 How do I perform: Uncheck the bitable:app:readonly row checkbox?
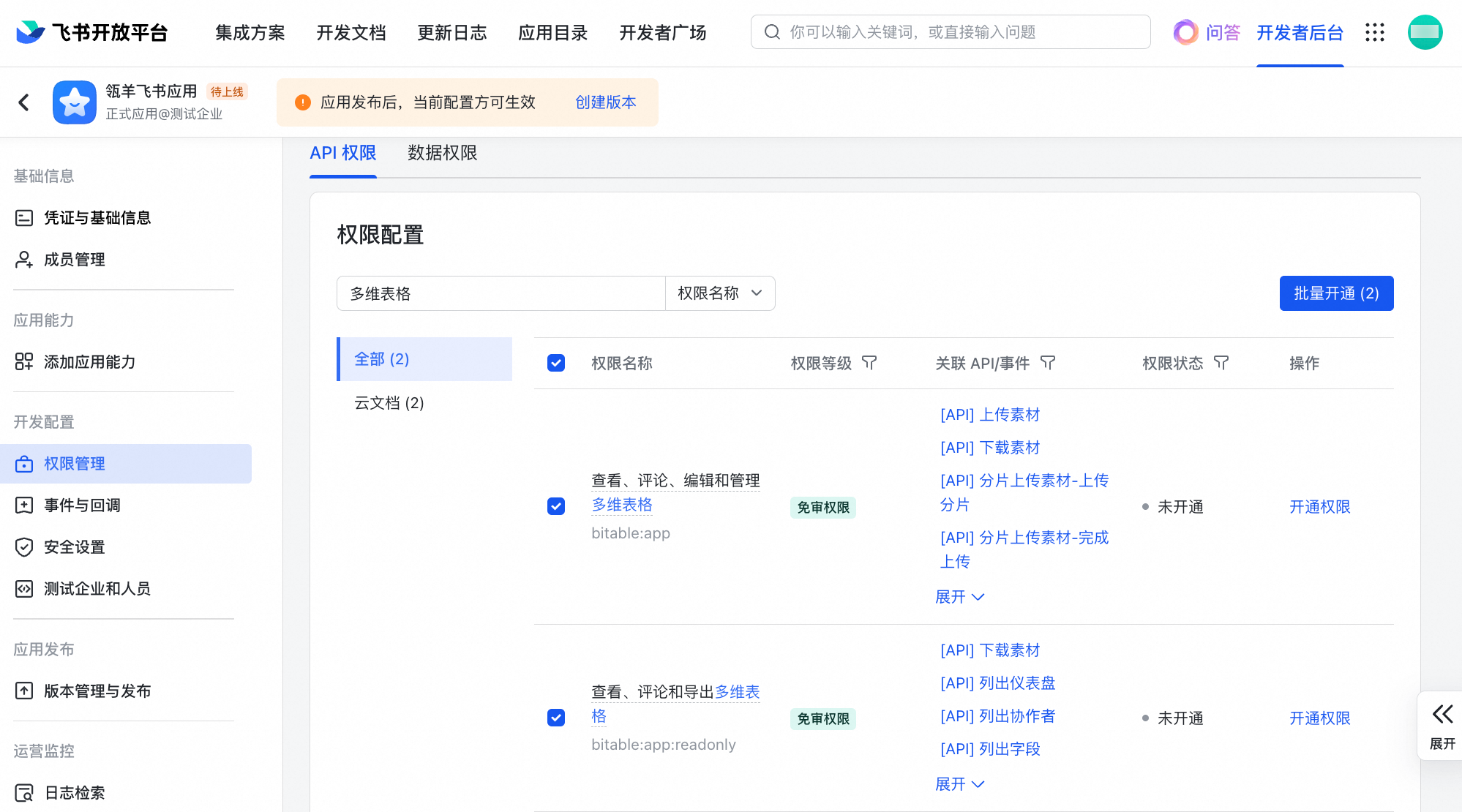tap(556, 718)
